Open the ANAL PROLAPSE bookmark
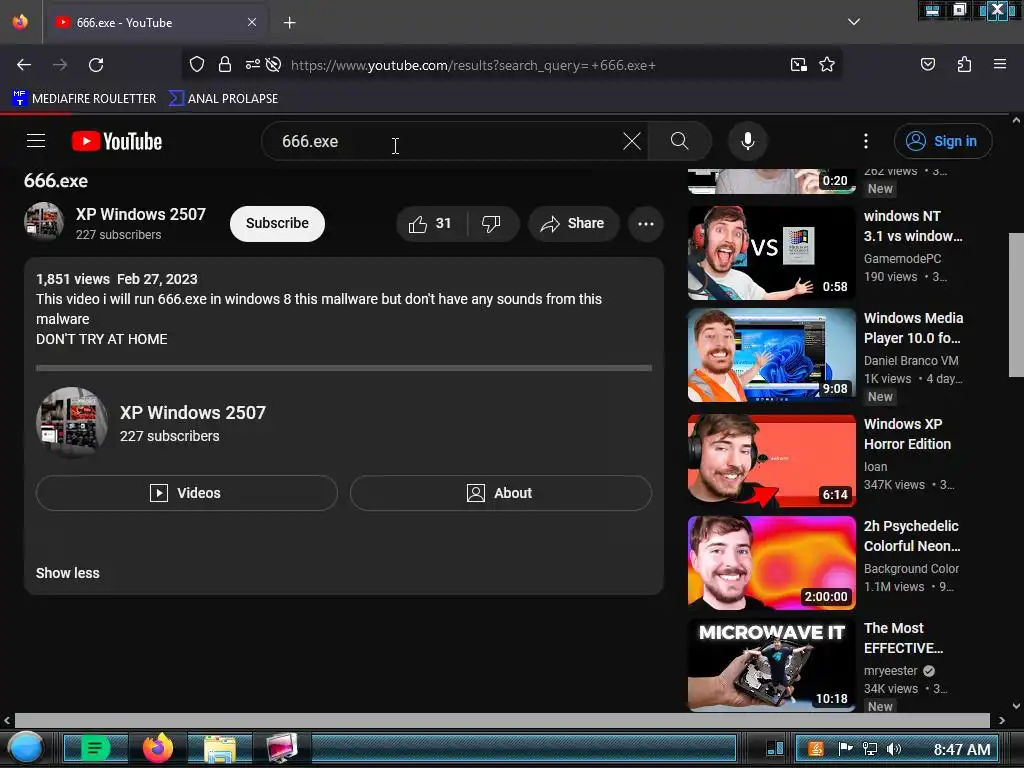 point(223,99)
